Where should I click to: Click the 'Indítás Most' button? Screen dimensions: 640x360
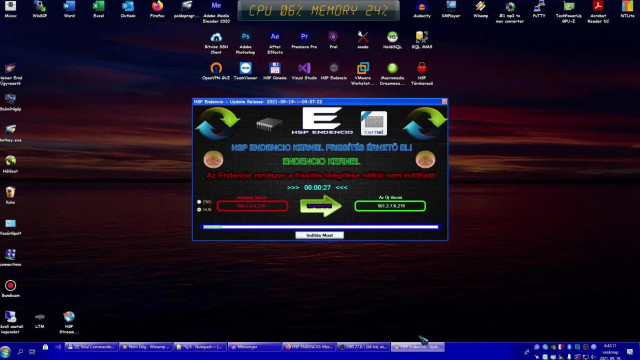(x=319, y=235)
